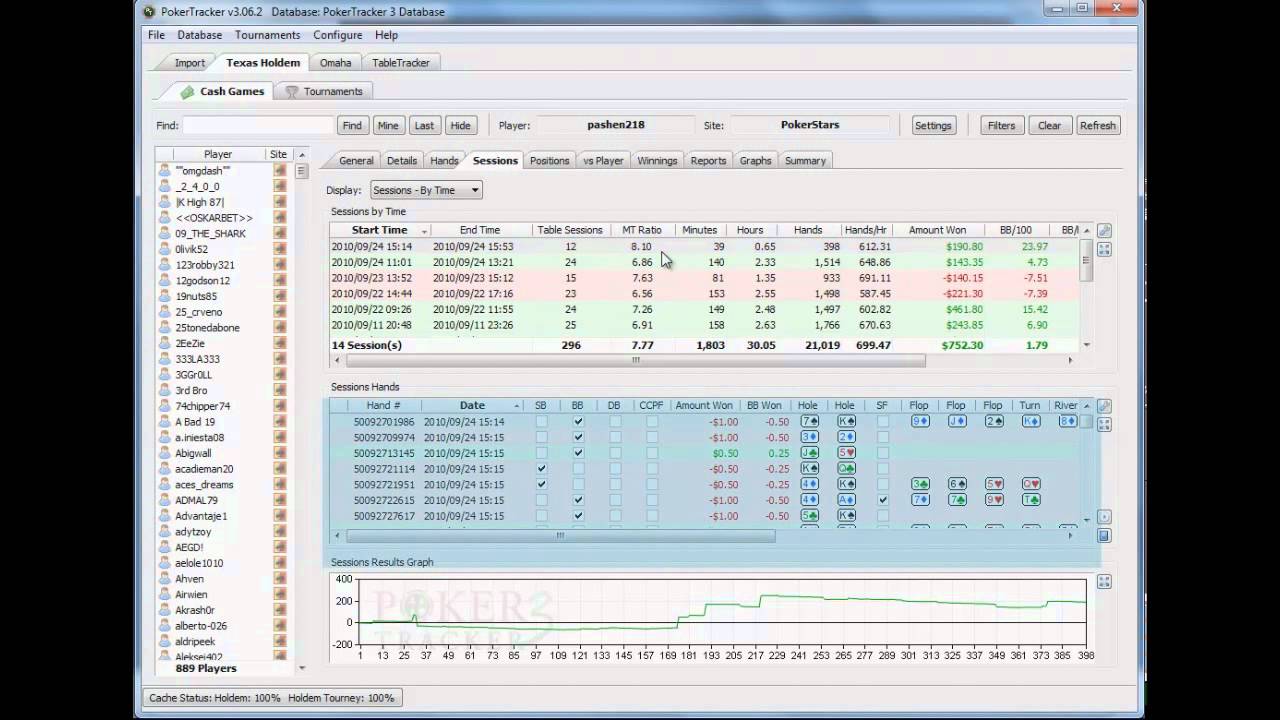Click the player avatar icon for A Bad 19

[164, 422]
